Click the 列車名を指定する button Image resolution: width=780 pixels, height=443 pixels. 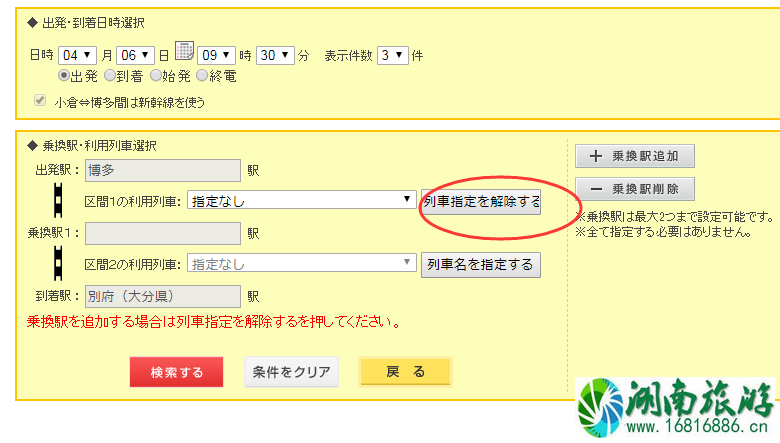(481, 265)
